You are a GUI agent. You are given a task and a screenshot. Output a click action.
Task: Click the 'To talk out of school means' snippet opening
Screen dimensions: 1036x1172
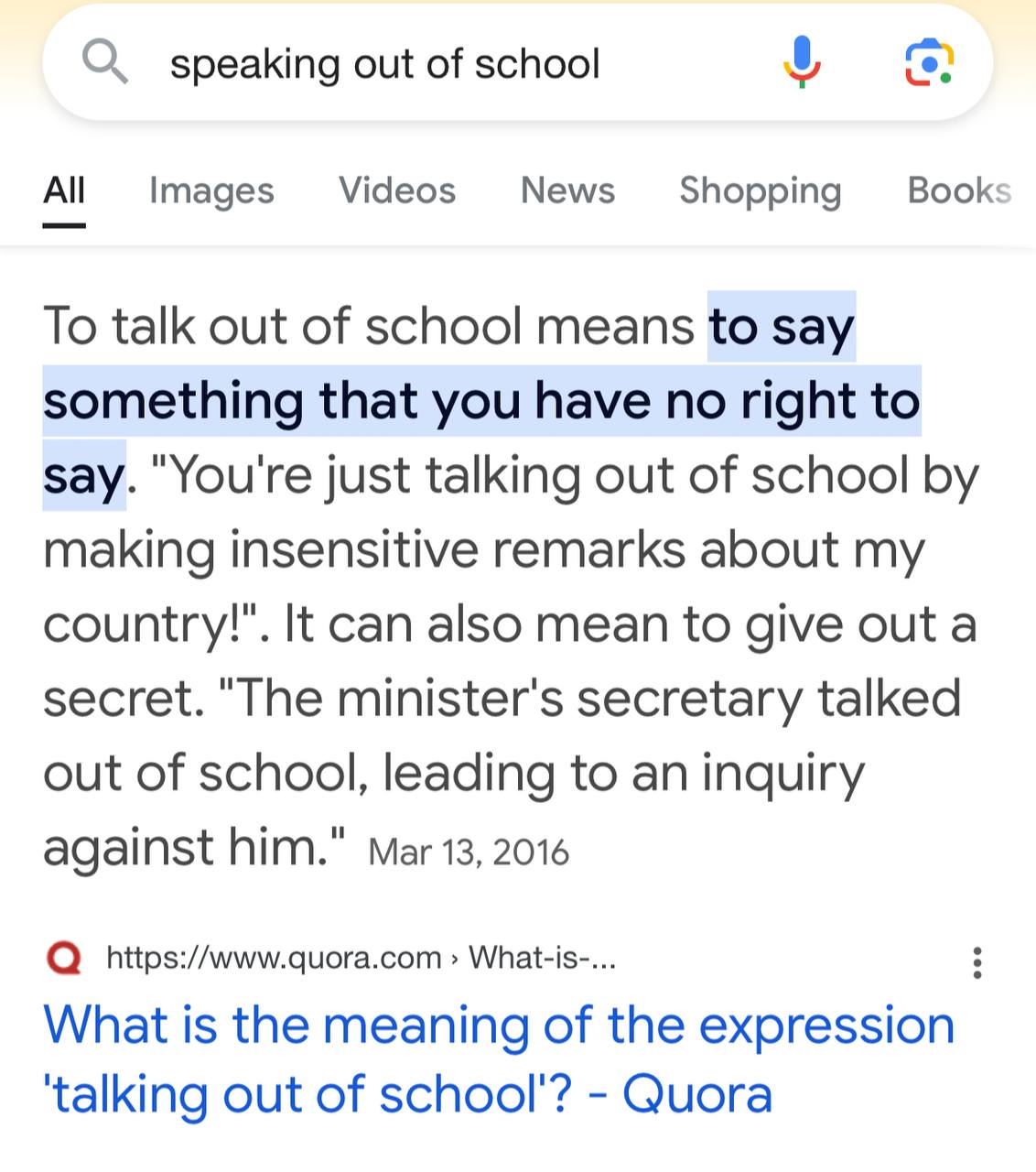click(x=369, y=326)
